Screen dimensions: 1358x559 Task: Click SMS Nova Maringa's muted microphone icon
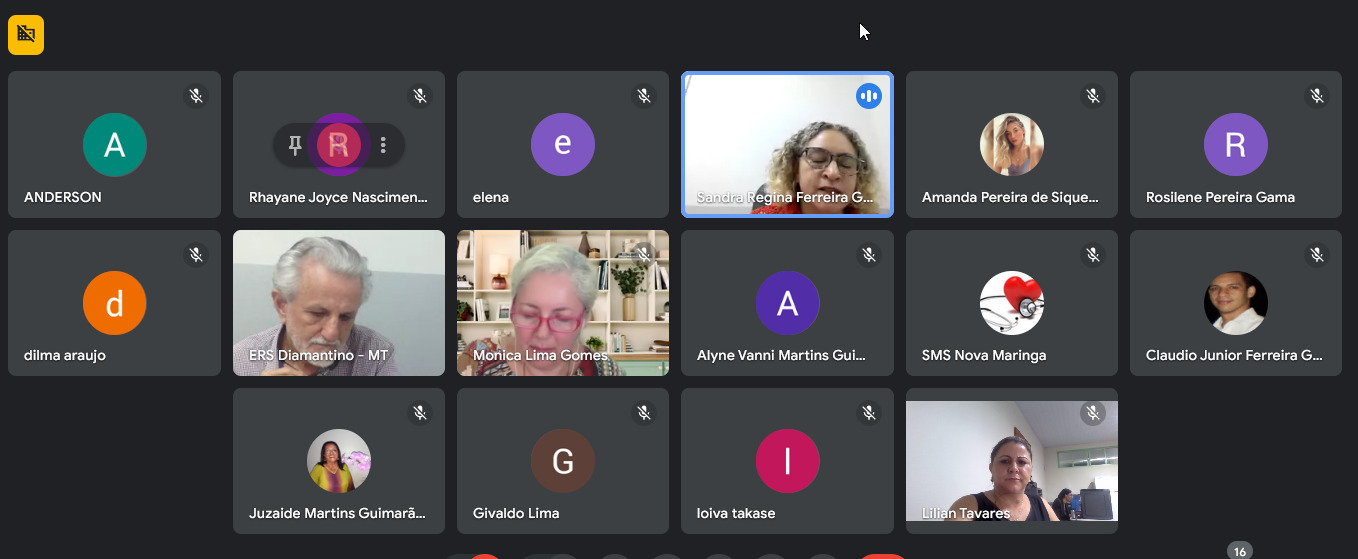(1094, 255)
